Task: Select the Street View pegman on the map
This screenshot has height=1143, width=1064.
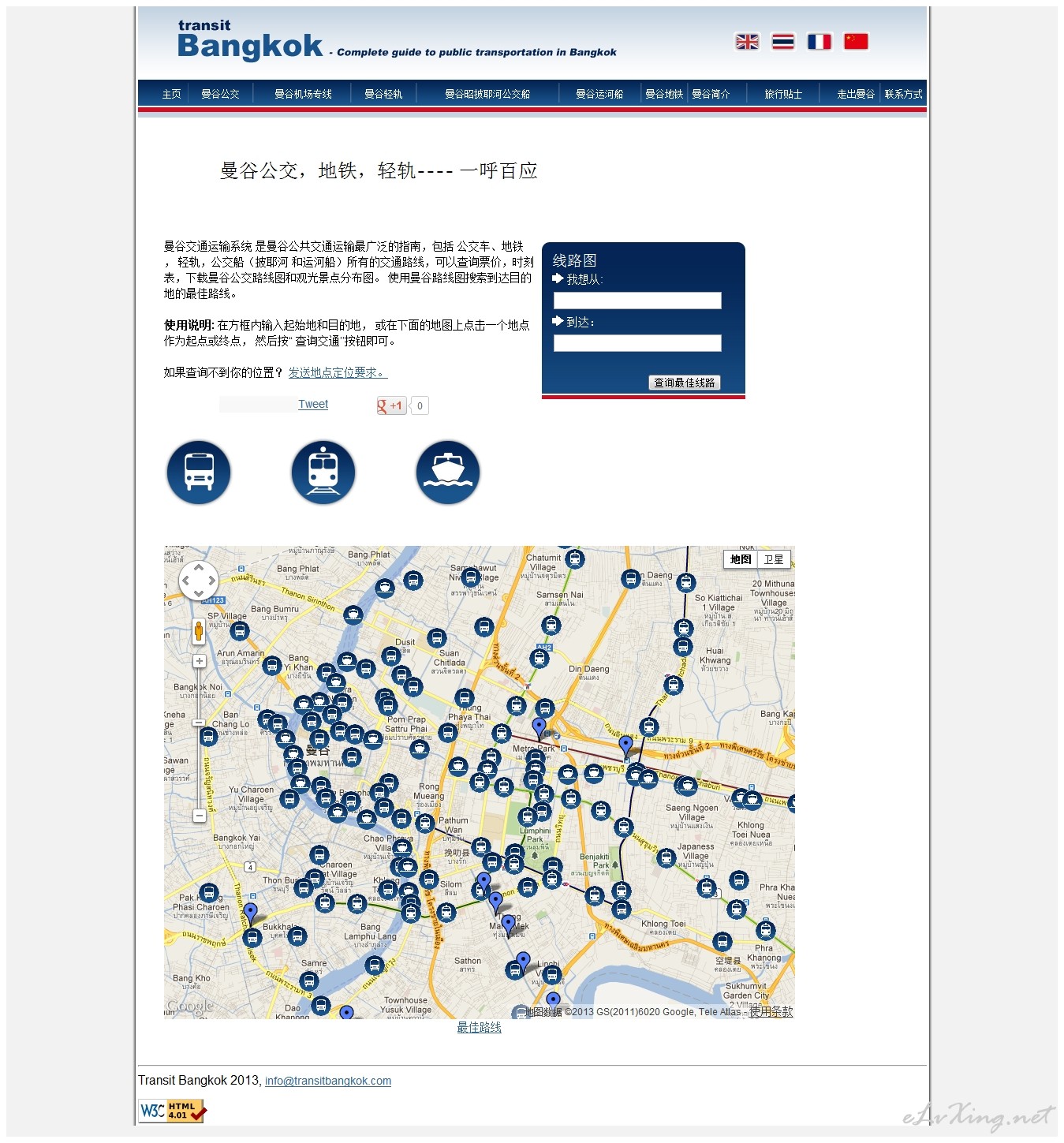Action: (x=199, y=631)
